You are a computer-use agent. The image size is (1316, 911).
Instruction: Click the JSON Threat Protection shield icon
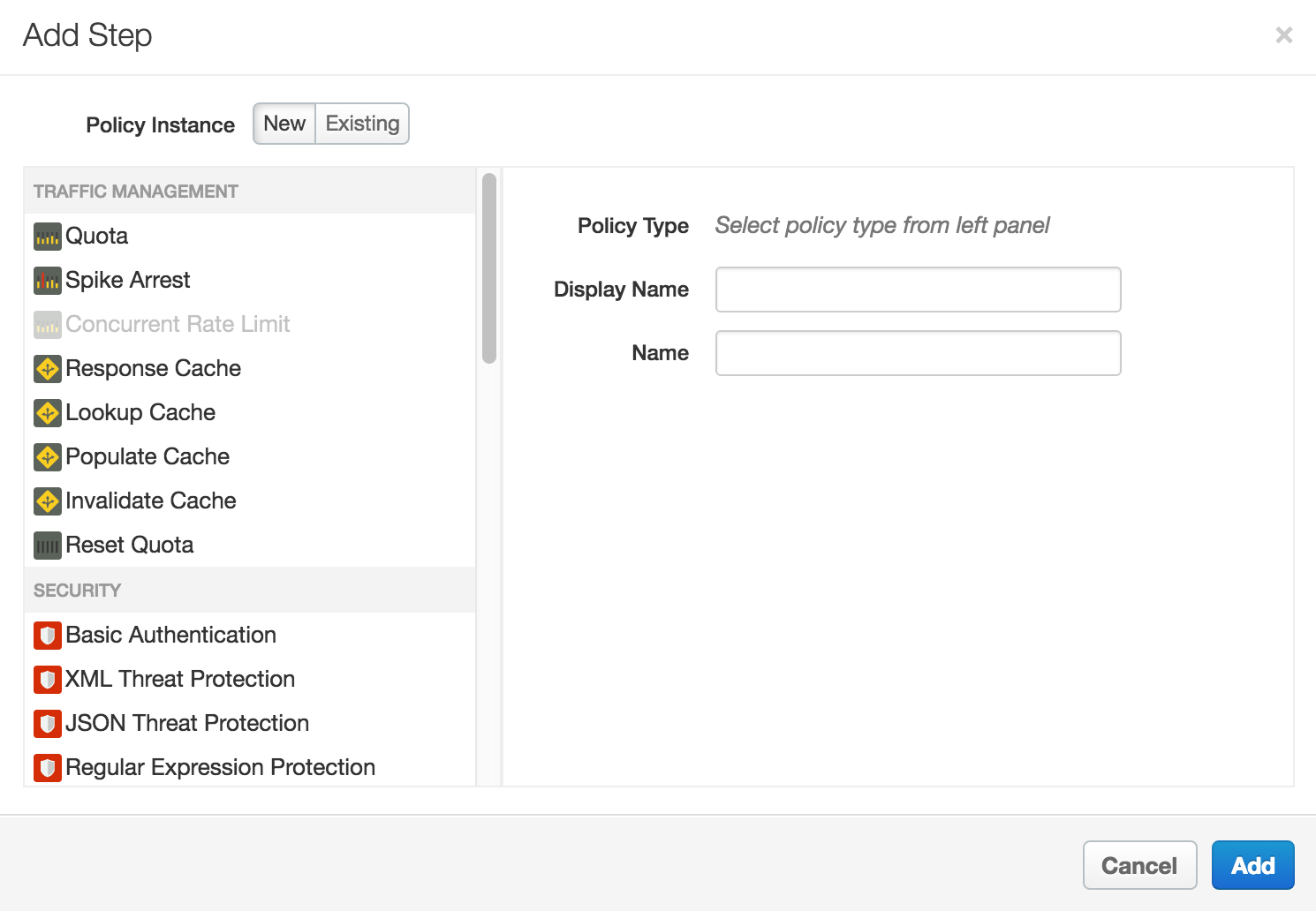click(x=47, y=724)
